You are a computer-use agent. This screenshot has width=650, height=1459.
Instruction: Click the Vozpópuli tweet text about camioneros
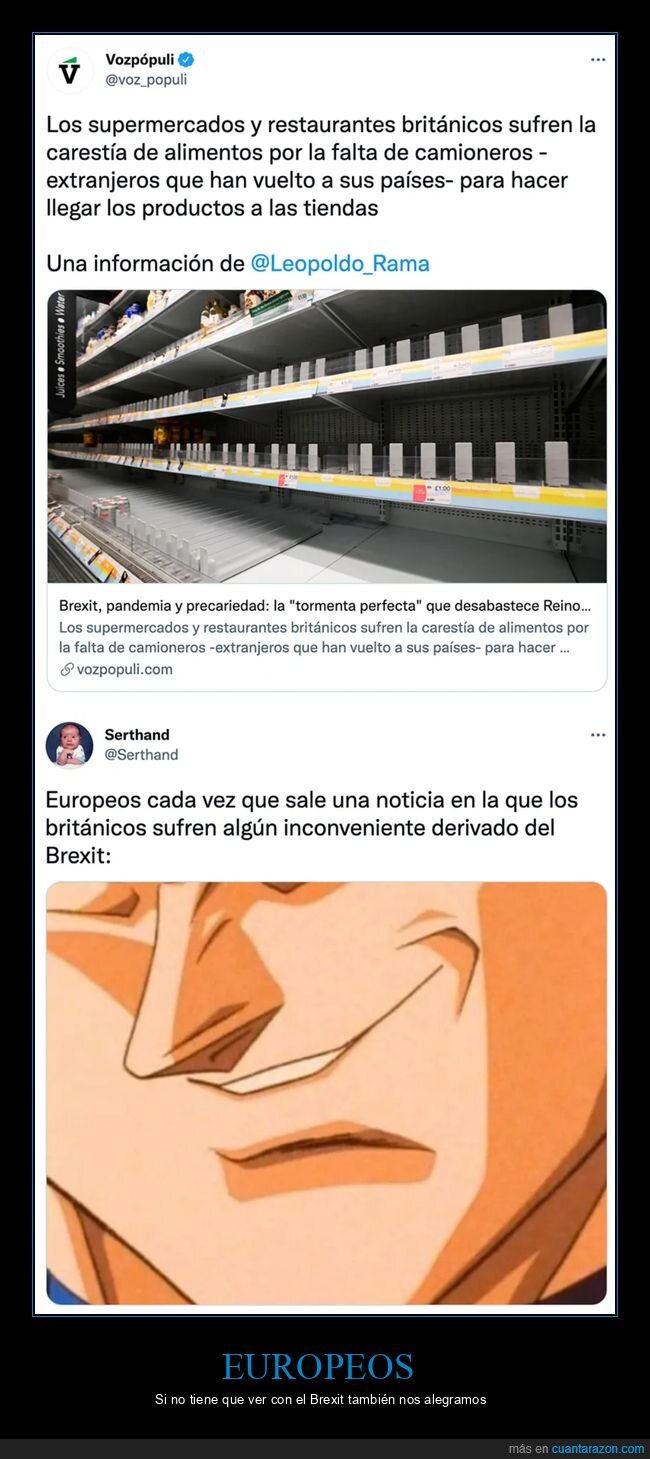click(321, 168)
